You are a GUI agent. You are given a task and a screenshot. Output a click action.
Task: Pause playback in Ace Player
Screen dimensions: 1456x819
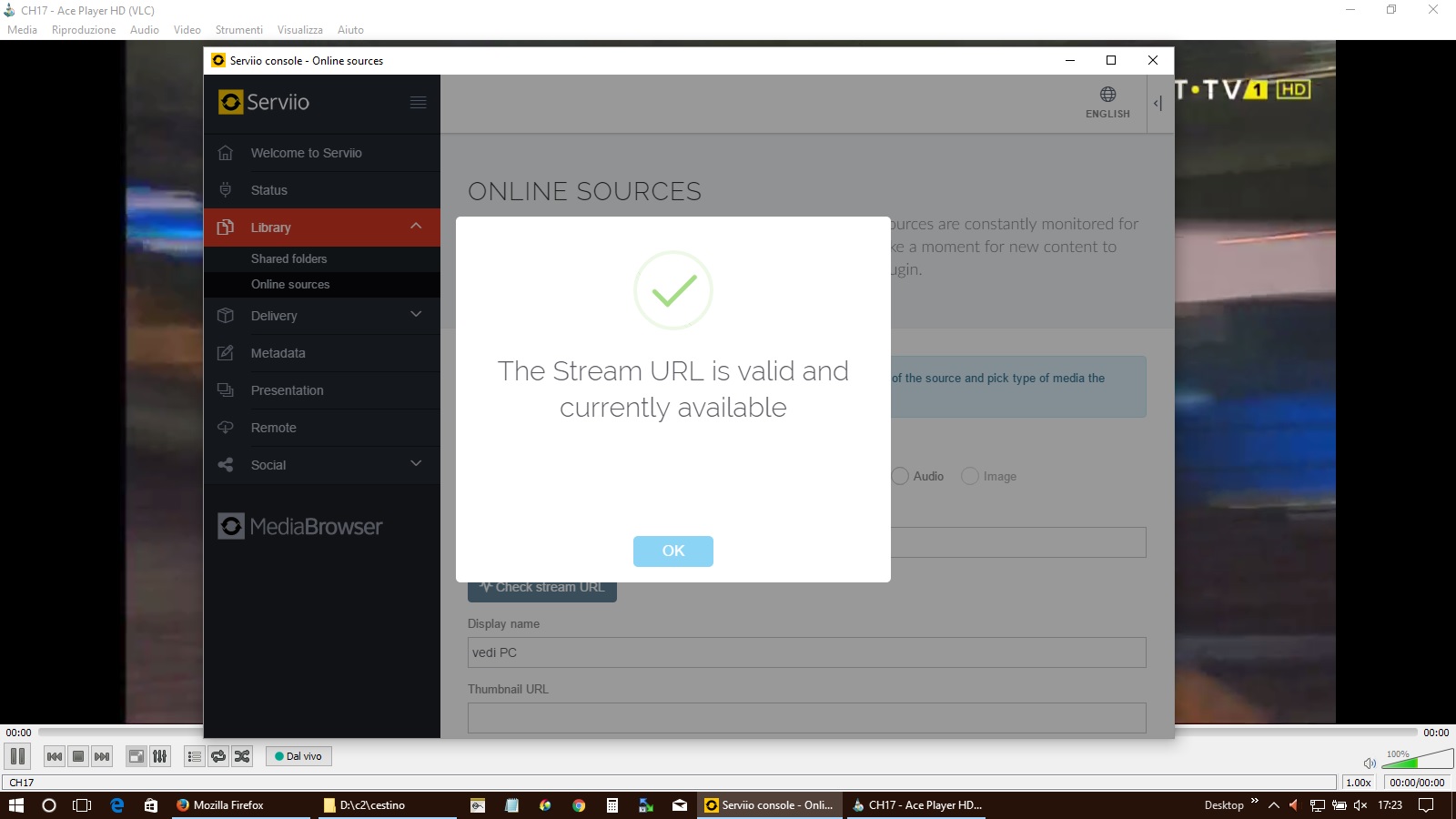(17, 756)
